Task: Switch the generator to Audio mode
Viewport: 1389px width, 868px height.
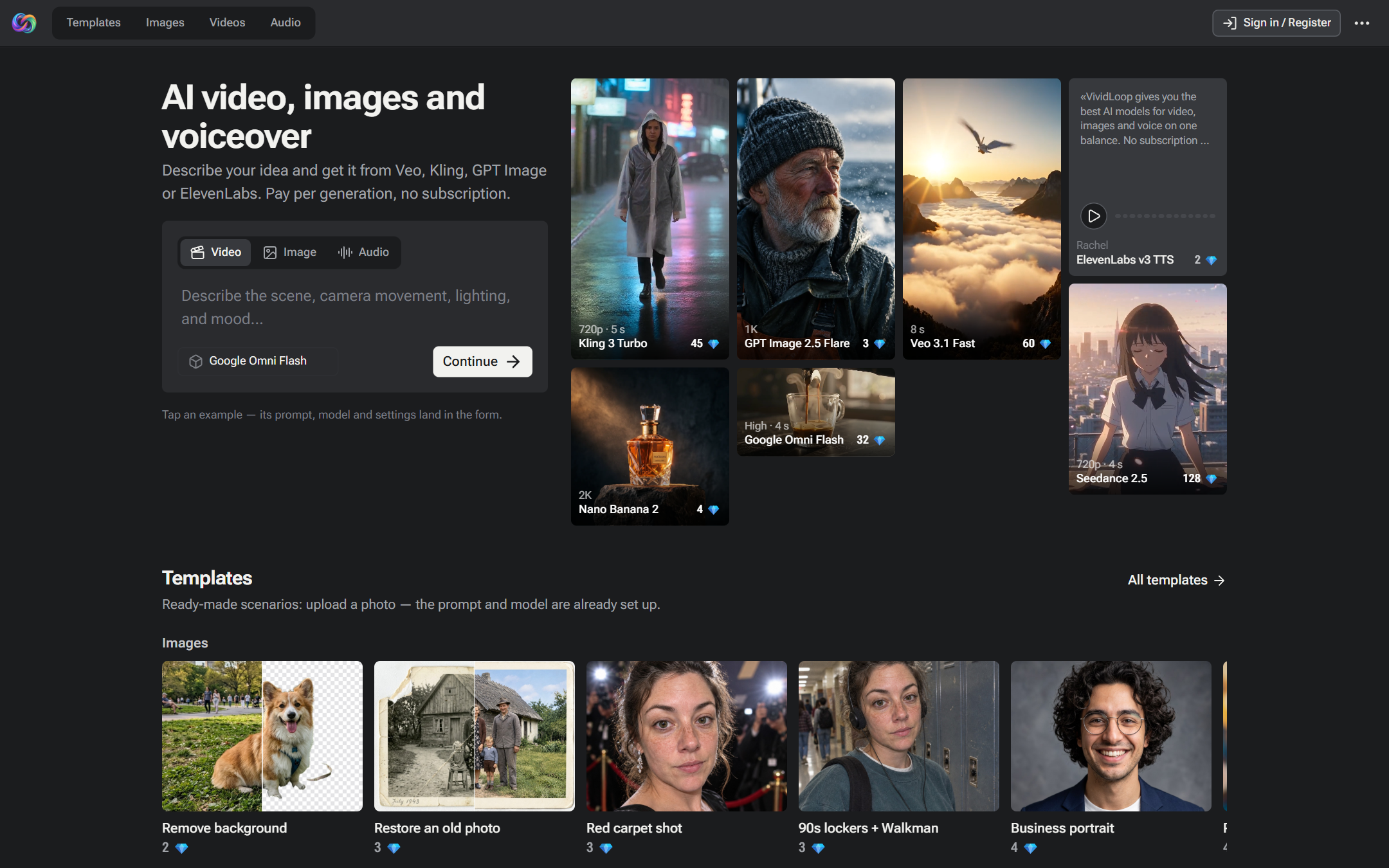Action: 363,252
